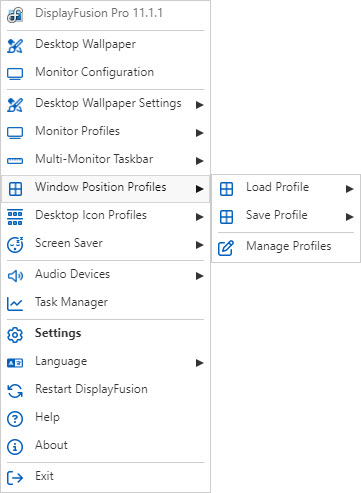Select the Screen Saver menu label
Image resolution: width=361 pixels, height=493 pixels.
[x=69, y=243]
